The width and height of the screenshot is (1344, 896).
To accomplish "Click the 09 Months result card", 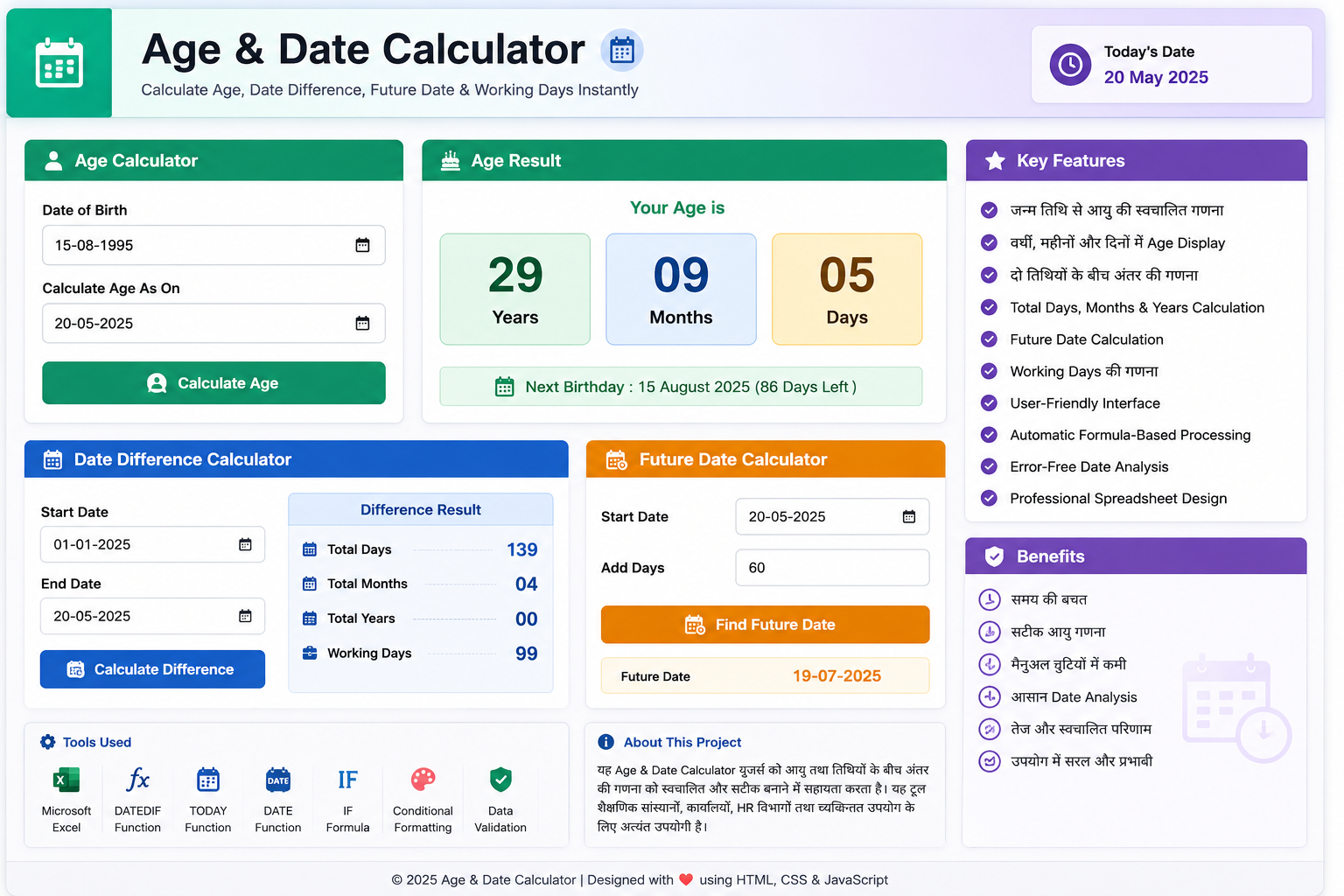I will click(x=681, y=289).
